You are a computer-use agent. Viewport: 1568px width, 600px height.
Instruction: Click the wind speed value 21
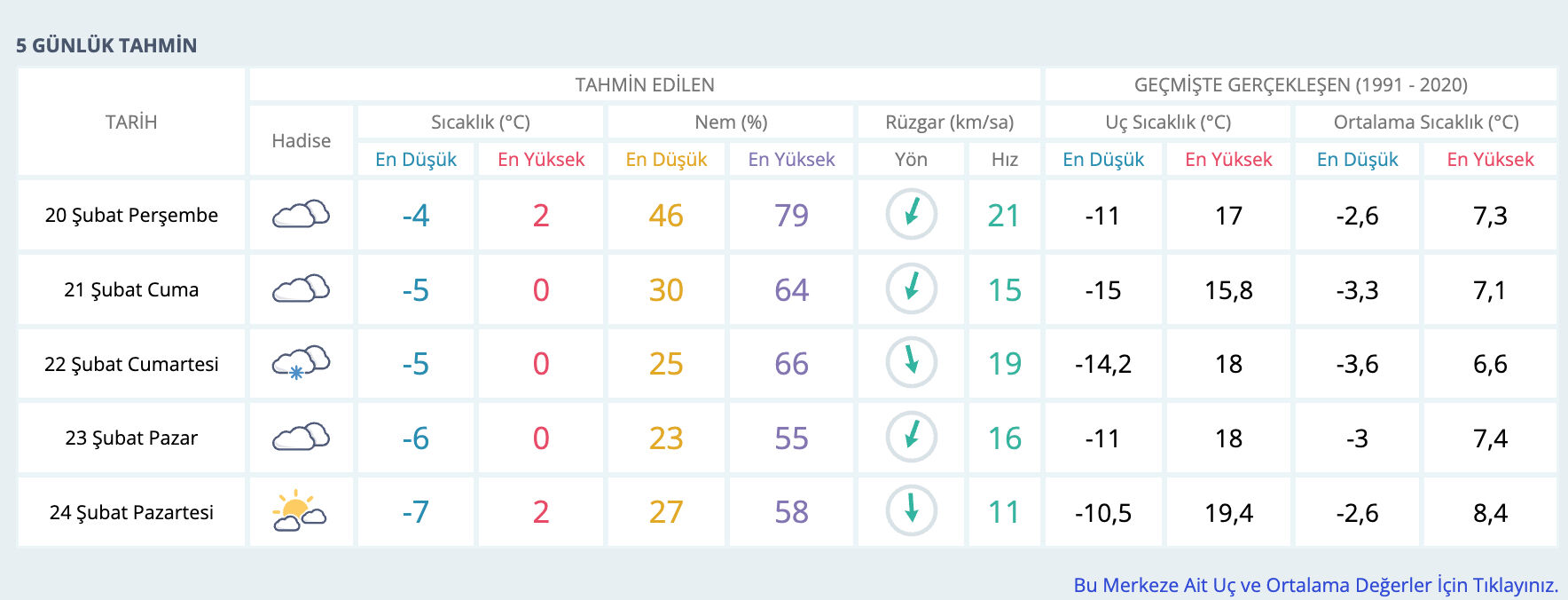[x=1004, y=215]
